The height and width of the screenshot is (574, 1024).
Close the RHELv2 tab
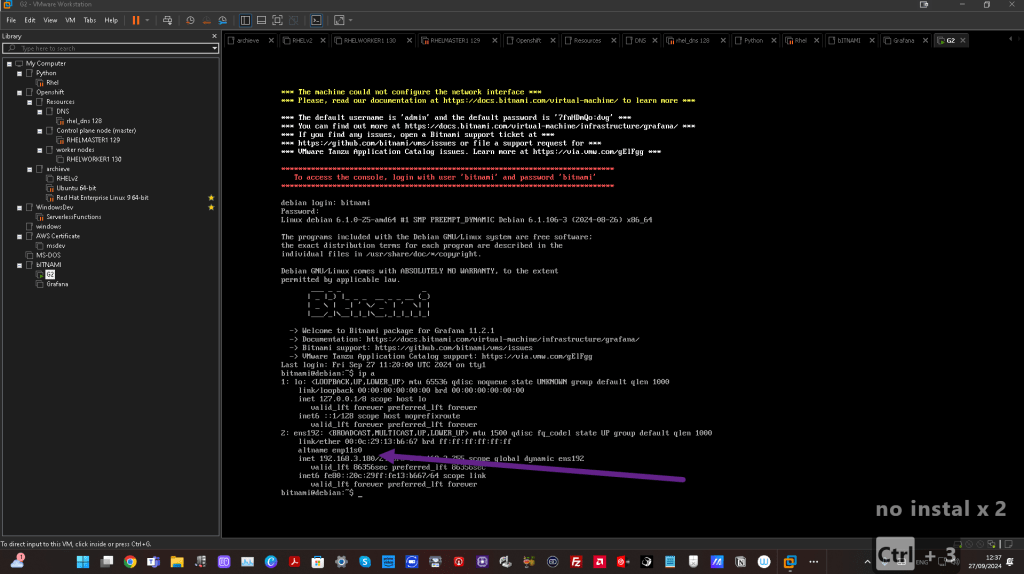coord(323,40)
